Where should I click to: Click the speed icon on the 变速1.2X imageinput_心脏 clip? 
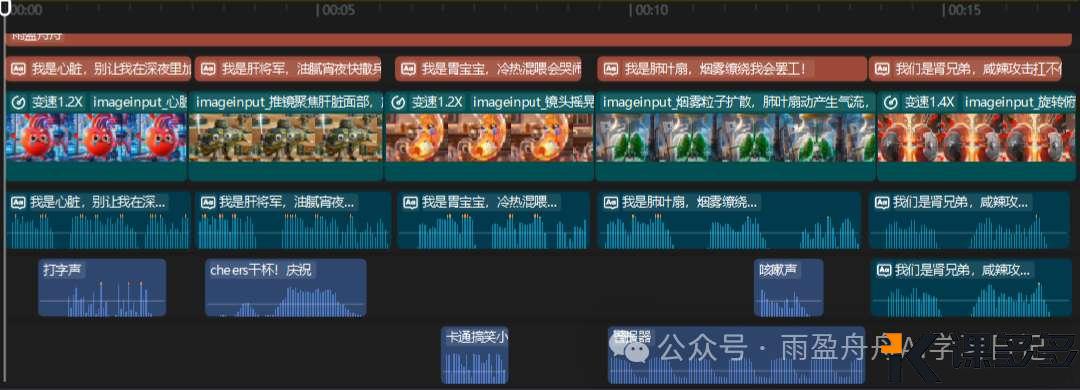[x=19, y=103]
